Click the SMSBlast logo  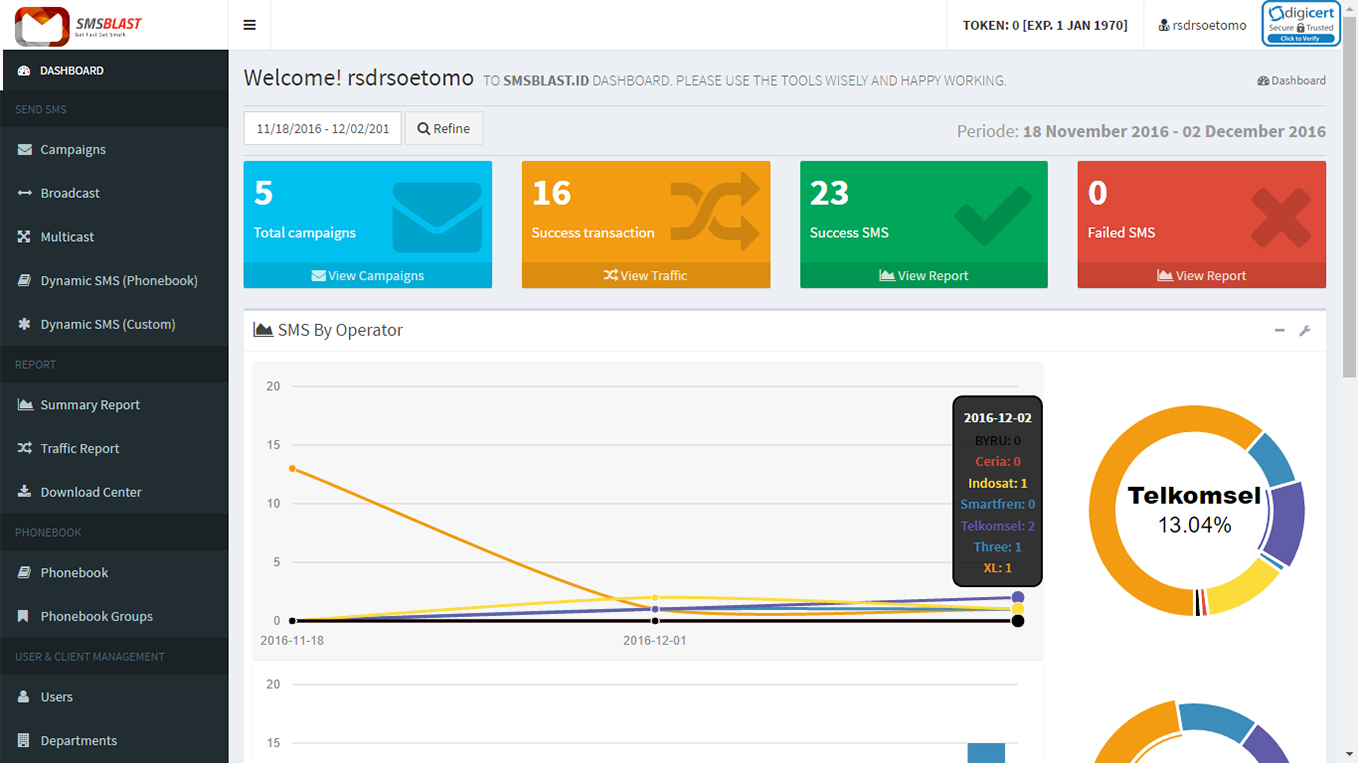[80, 25]
